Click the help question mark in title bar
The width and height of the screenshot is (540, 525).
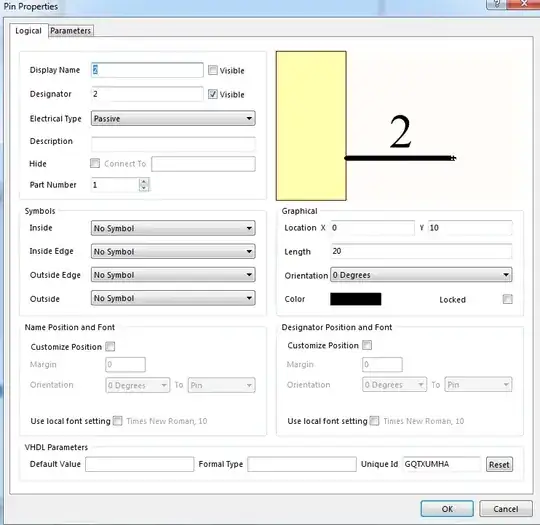[x=497, y=3]
